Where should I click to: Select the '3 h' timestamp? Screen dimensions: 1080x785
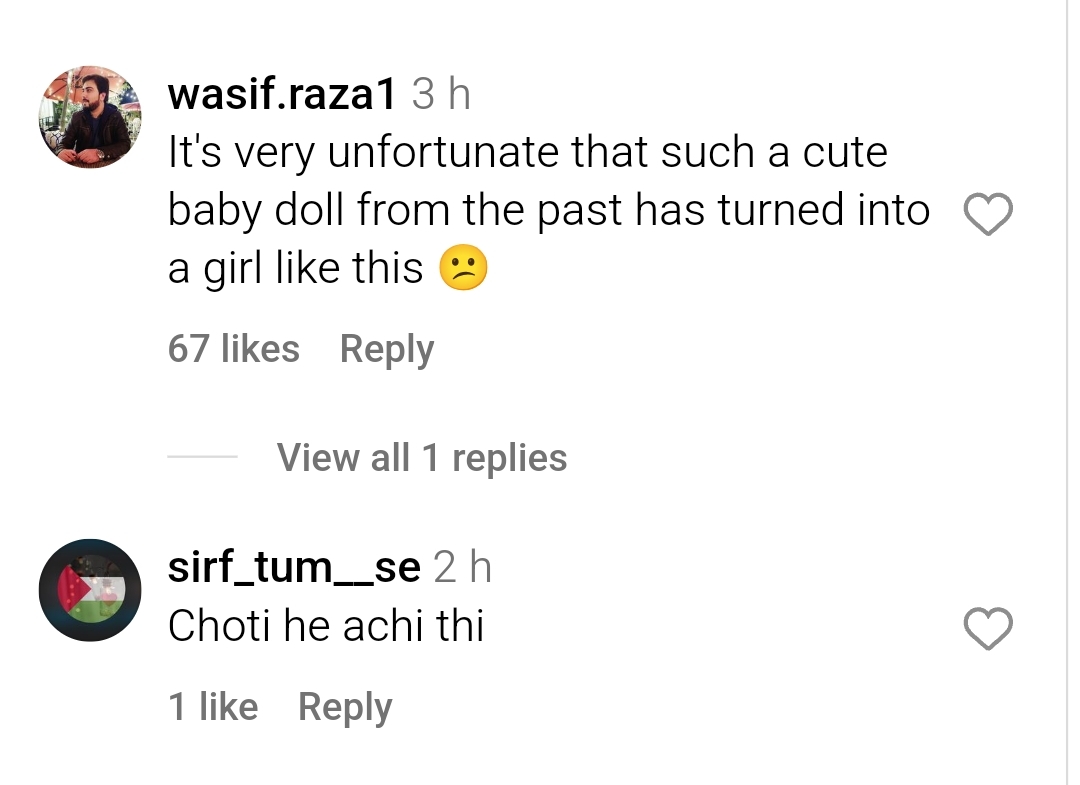pyautogui.click(x=440, y=93)
